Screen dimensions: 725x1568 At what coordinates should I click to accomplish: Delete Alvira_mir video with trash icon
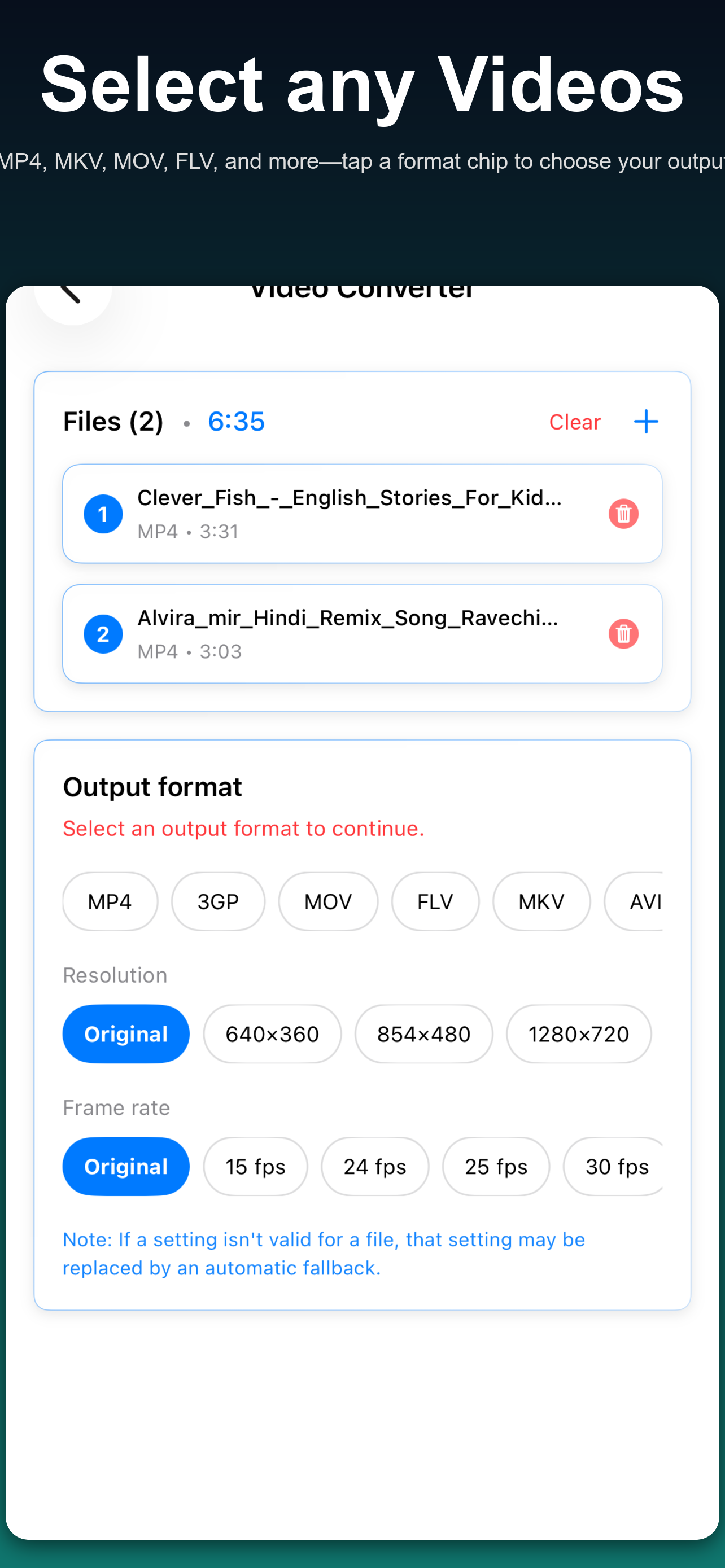623,634
